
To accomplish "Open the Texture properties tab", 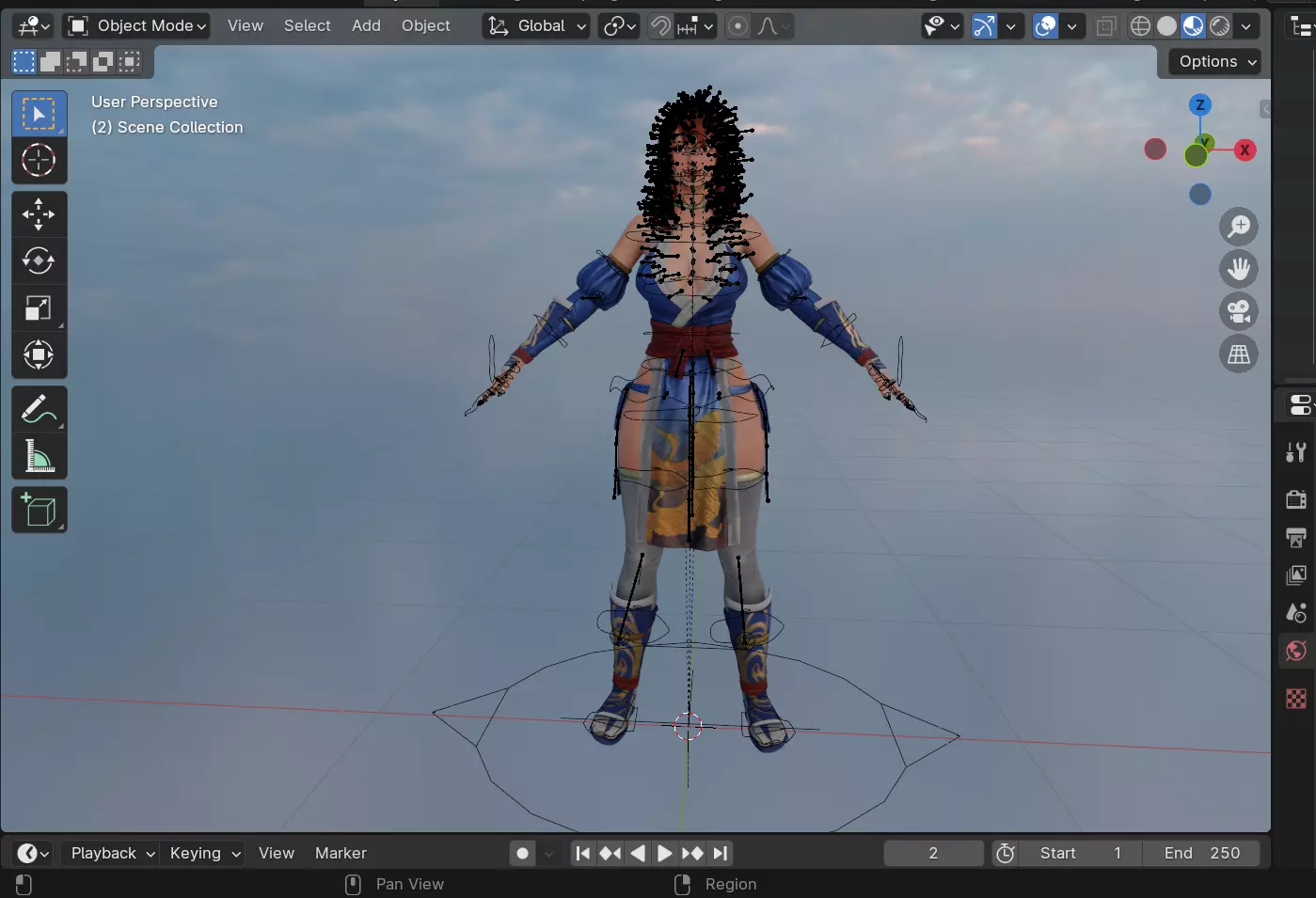I will (x=1296, y=699).
